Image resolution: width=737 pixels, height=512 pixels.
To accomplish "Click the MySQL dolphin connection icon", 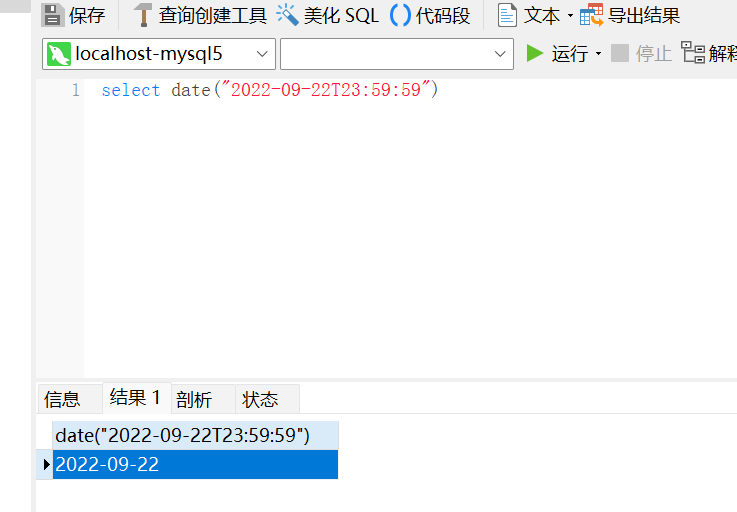I will point(59,54).
